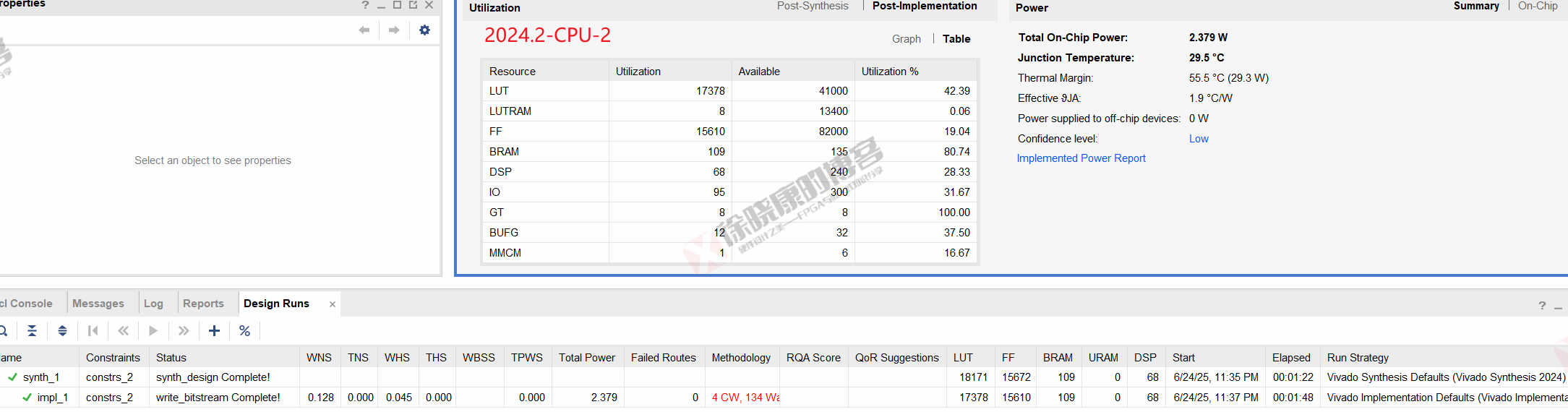Sort runs by Elapsed column header

click(1293, 357)
